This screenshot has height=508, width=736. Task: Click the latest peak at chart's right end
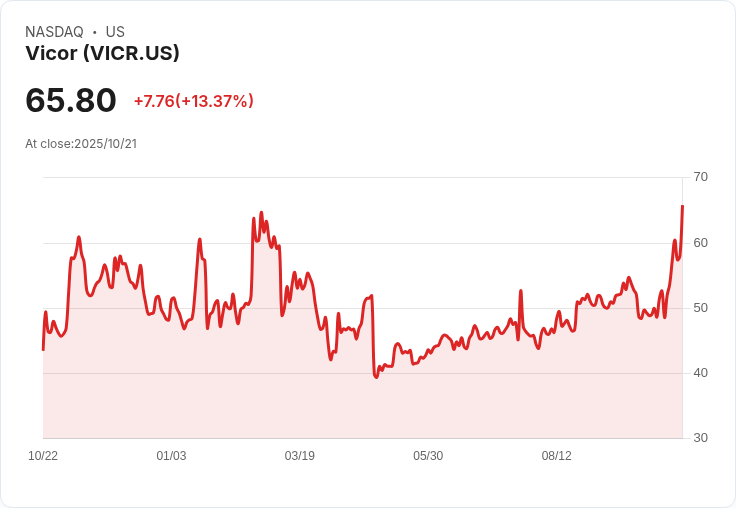(682, 206)
